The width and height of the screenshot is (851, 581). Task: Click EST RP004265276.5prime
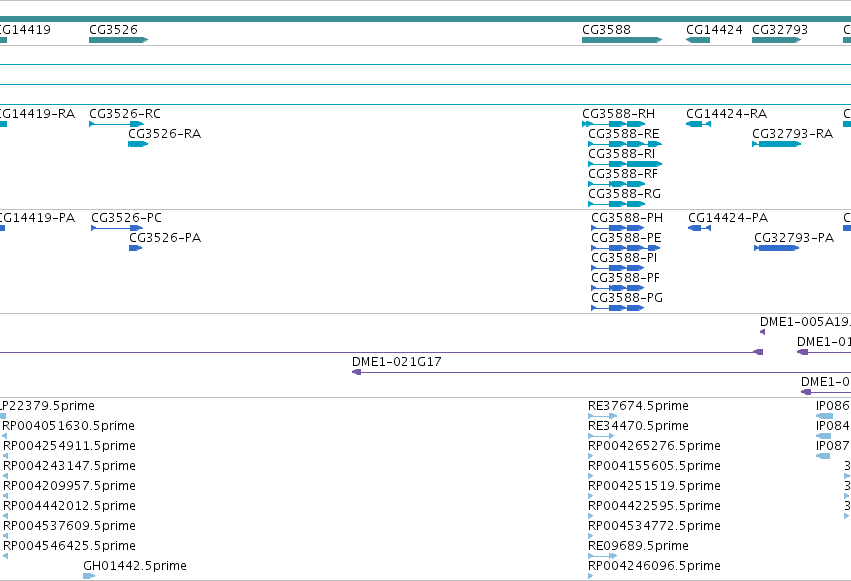click(591, 456)
